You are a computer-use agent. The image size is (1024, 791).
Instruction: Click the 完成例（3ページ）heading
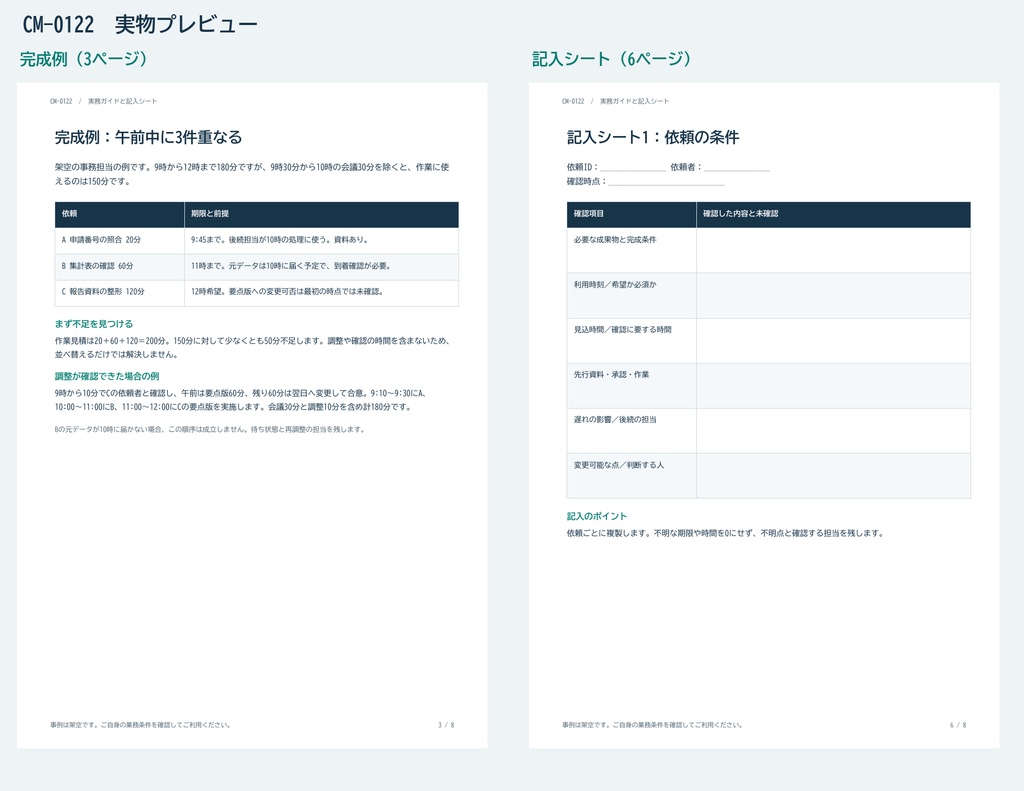click(83, 59)
